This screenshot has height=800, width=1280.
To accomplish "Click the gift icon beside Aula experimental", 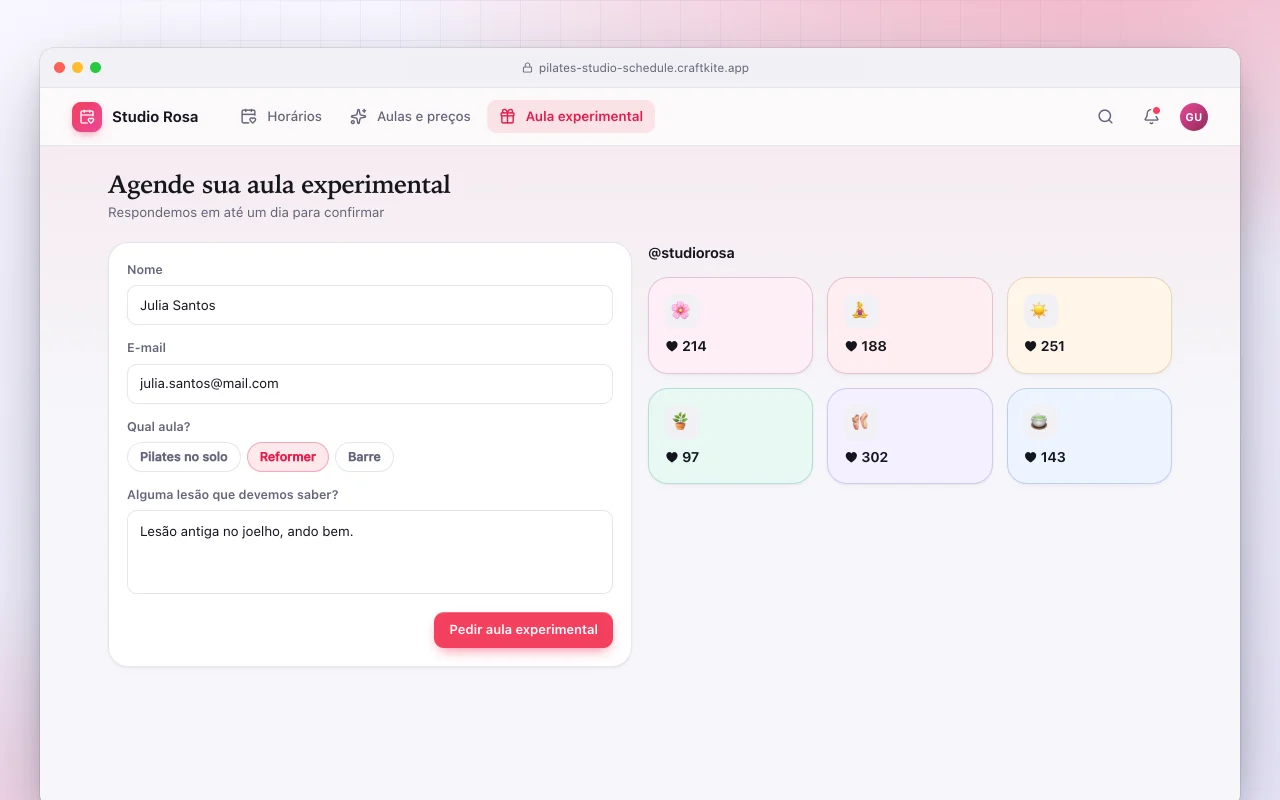I will (x=508, y=117).
